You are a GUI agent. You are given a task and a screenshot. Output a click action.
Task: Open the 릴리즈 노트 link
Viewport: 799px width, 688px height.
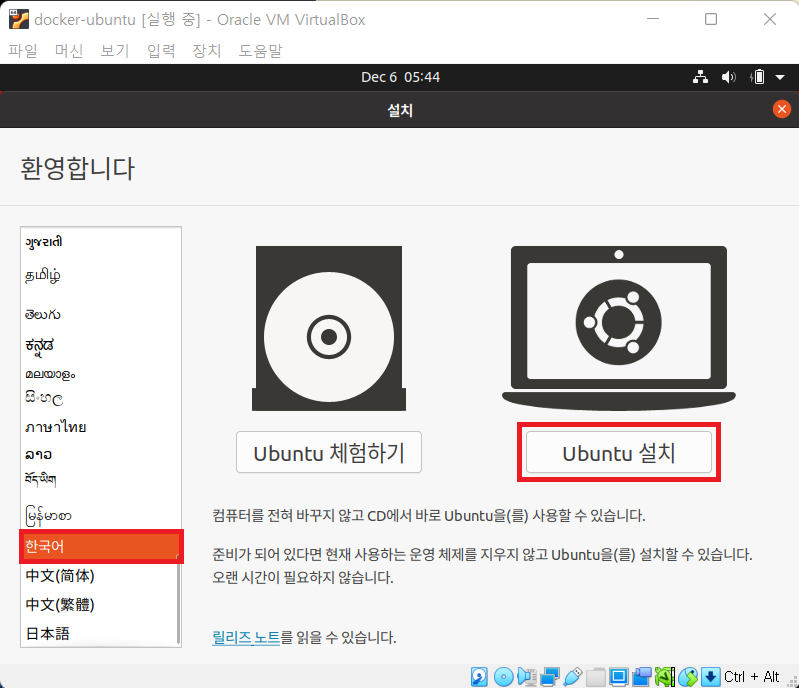pyautogui.click(x=246, y=637)
